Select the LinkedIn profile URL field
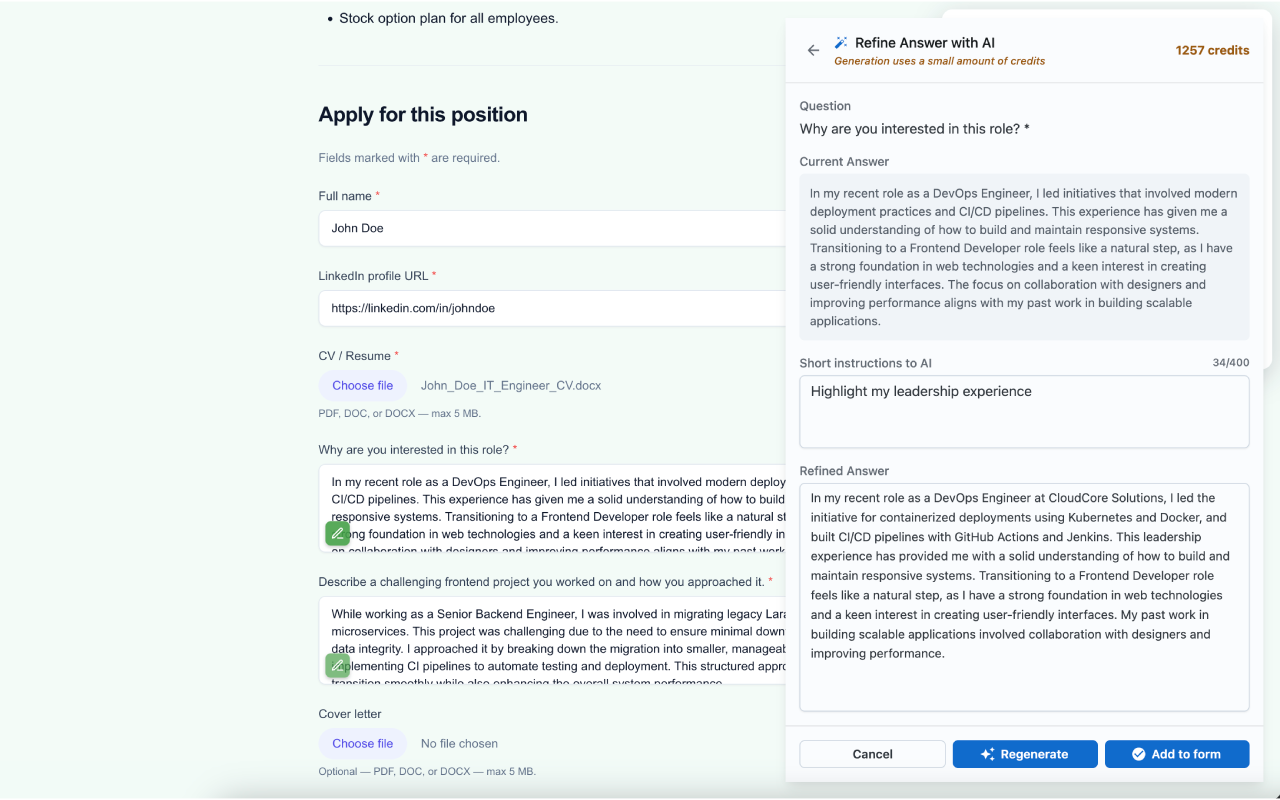The height and width of the screenshot is (800, 1280). click(550, 308)
